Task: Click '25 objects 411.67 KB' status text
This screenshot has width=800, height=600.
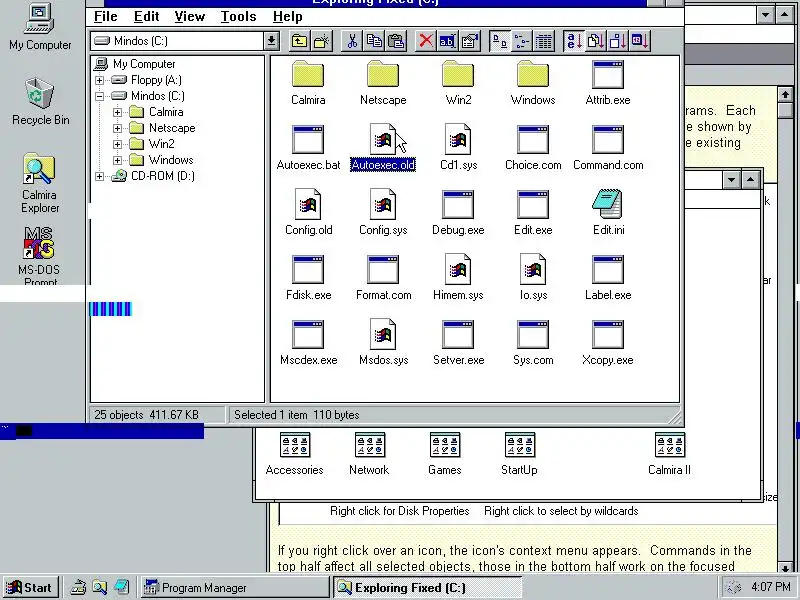Action: 146,415
